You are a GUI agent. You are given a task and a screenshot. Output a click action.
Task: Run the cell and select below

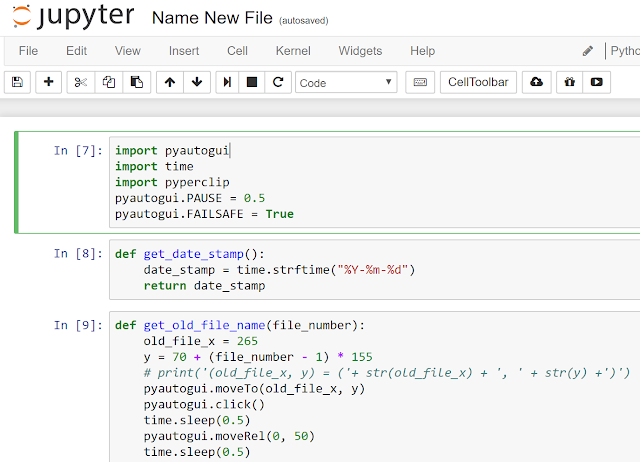[x=227, y=82]
